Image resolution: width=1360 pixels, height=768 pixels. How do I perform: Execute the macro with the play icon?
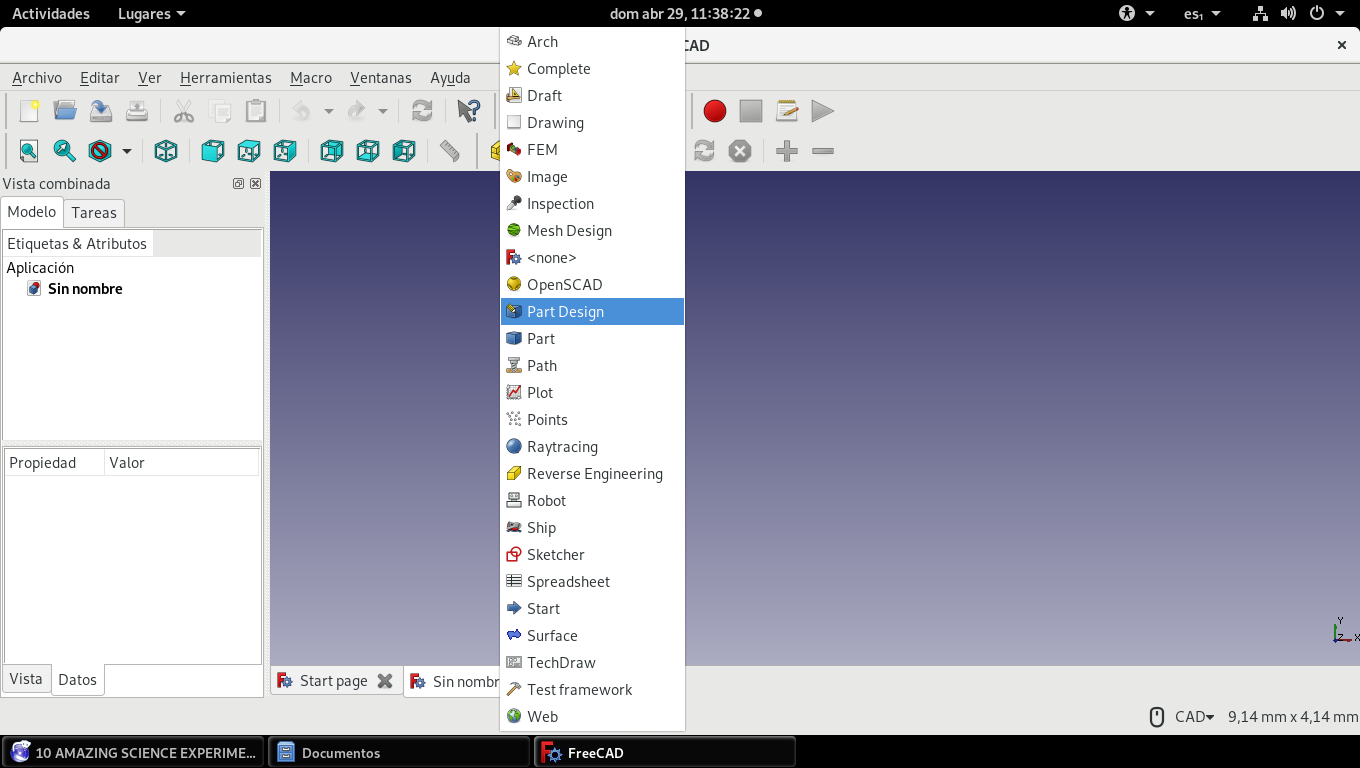pyautogui.click(x=823, y=111)
